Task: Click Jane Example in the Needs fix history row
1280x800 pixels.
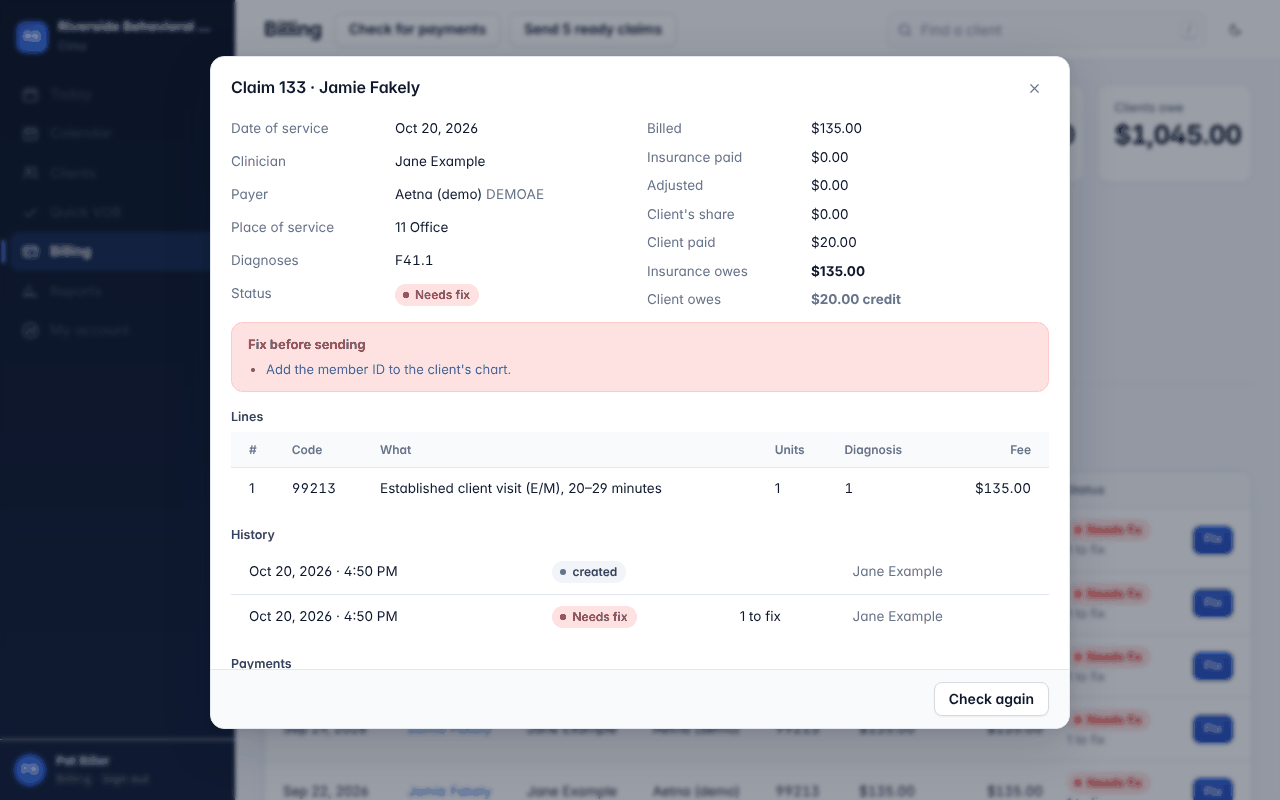Action: [897, 617]
